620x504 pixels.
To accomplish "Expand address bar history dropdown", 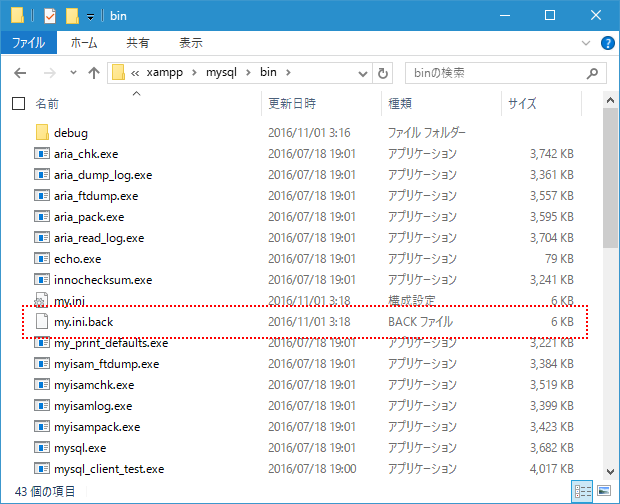I will coord(363,74).
